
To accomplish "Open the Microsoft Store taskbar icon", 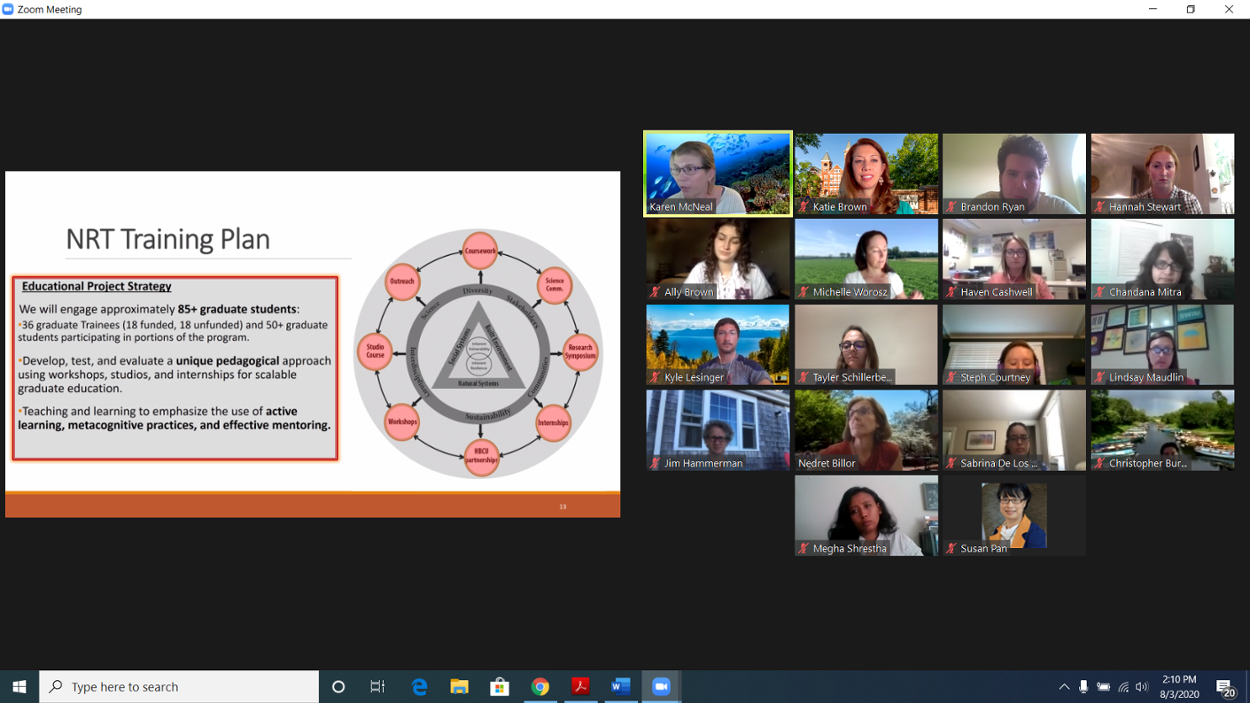I will [499, 687].
